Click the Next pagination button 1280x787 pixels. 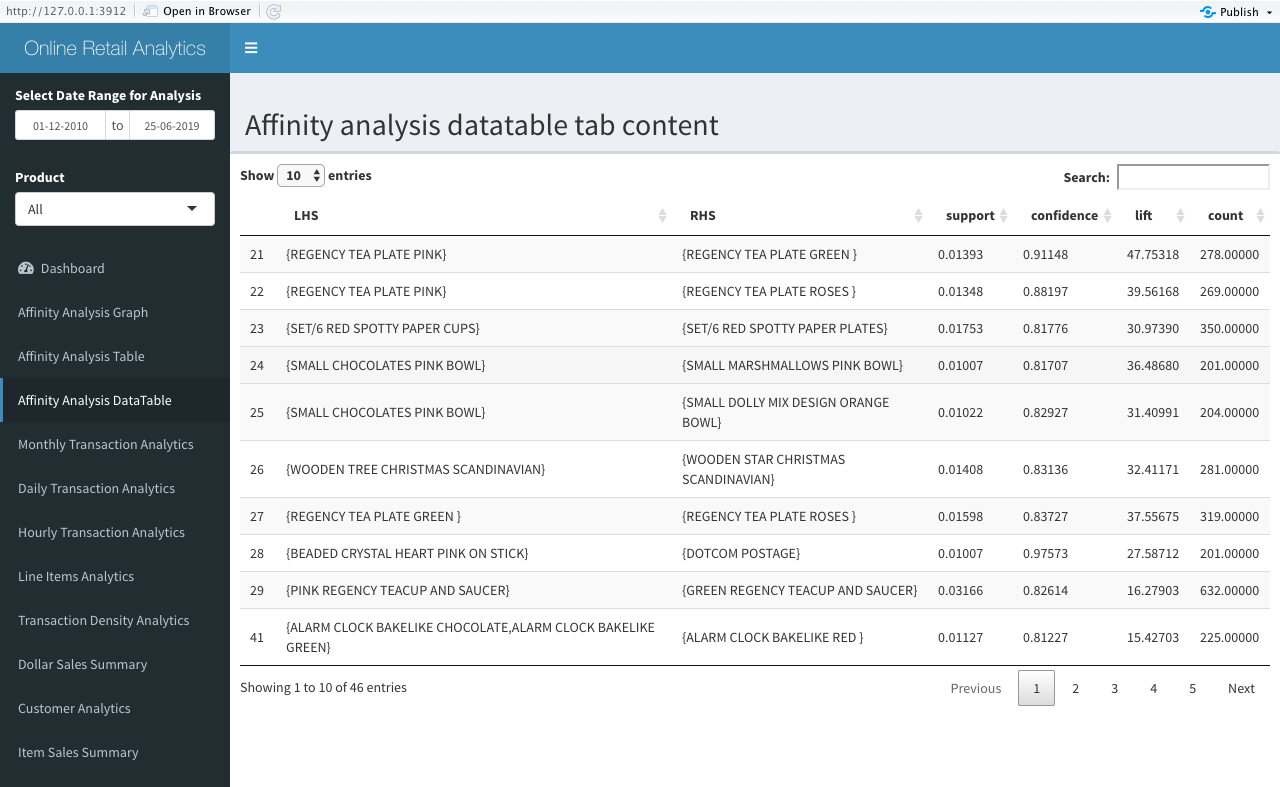point(1241,688)
